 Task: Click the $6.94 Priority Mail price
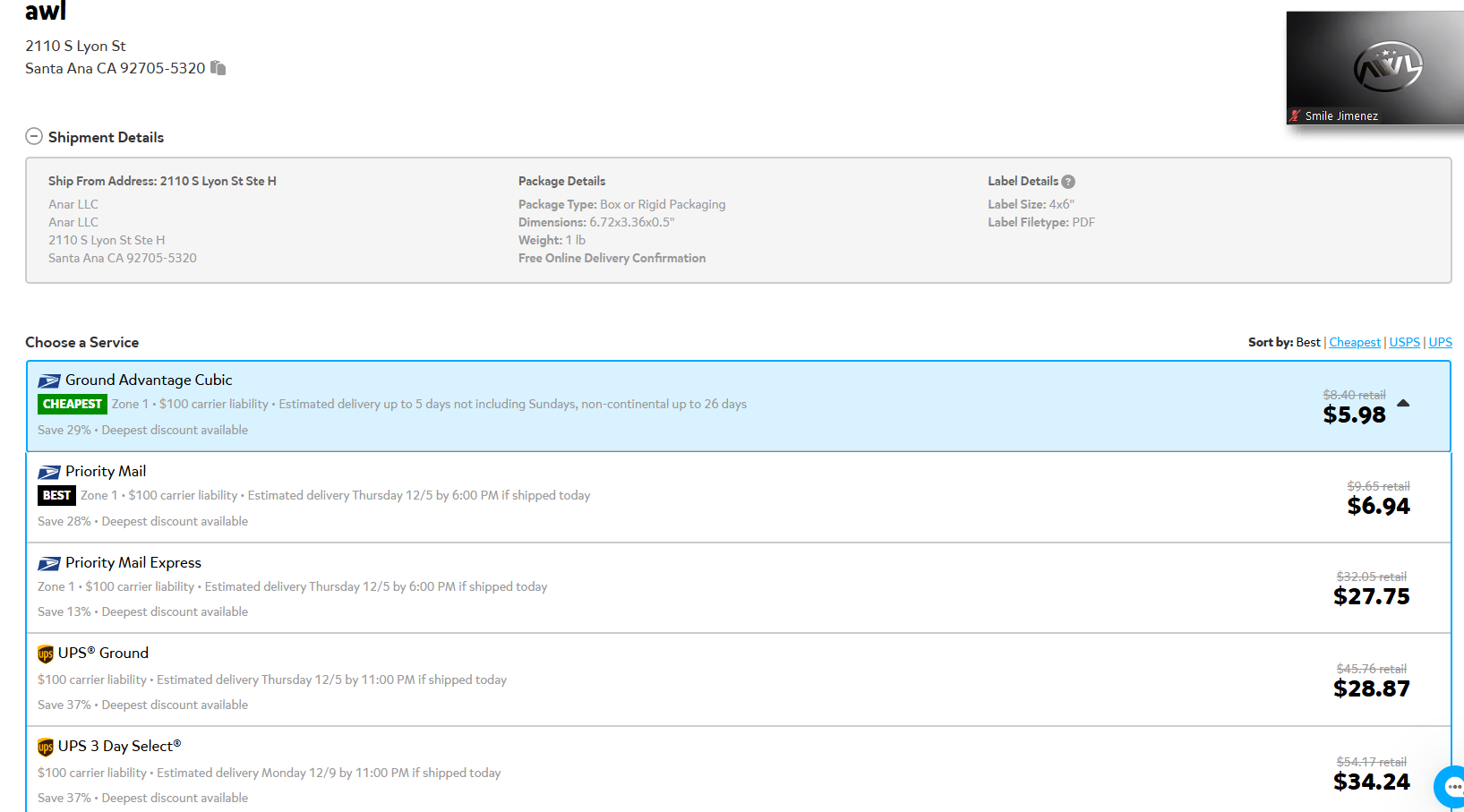[1378, 507]
